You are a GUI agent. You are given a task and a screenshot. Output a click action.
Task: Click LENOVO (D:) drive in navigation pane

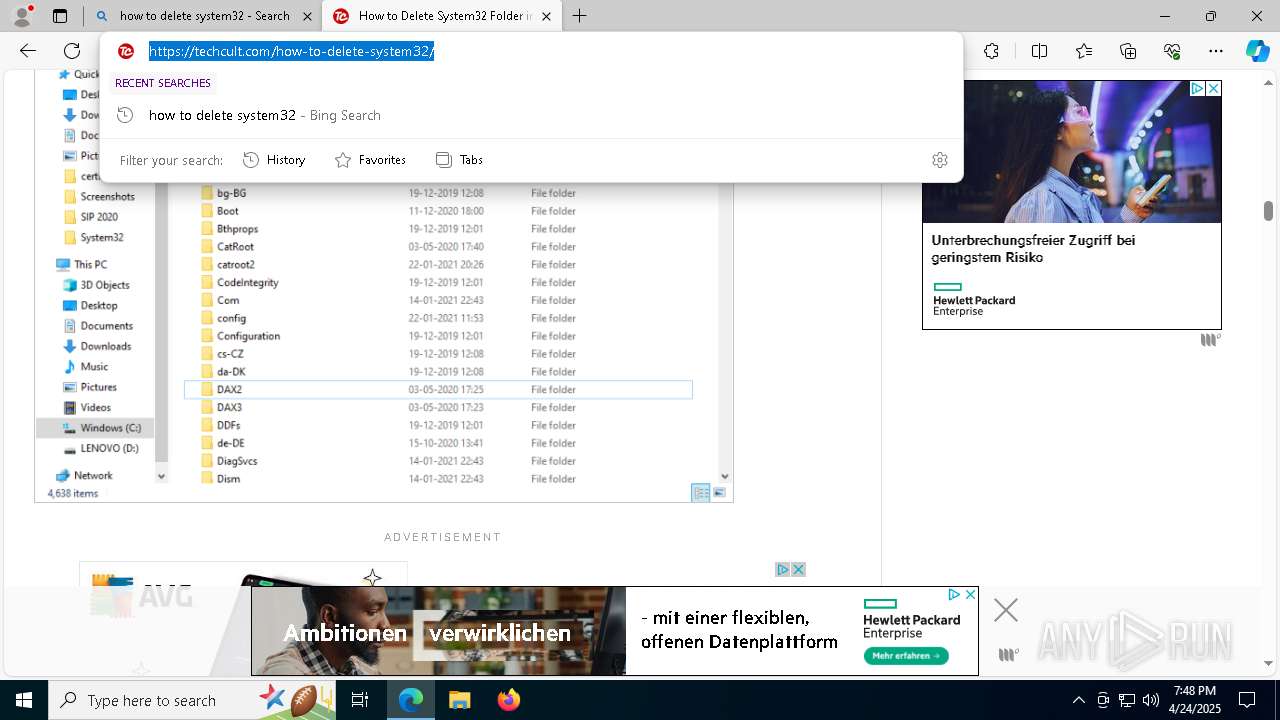click(100, 448)
